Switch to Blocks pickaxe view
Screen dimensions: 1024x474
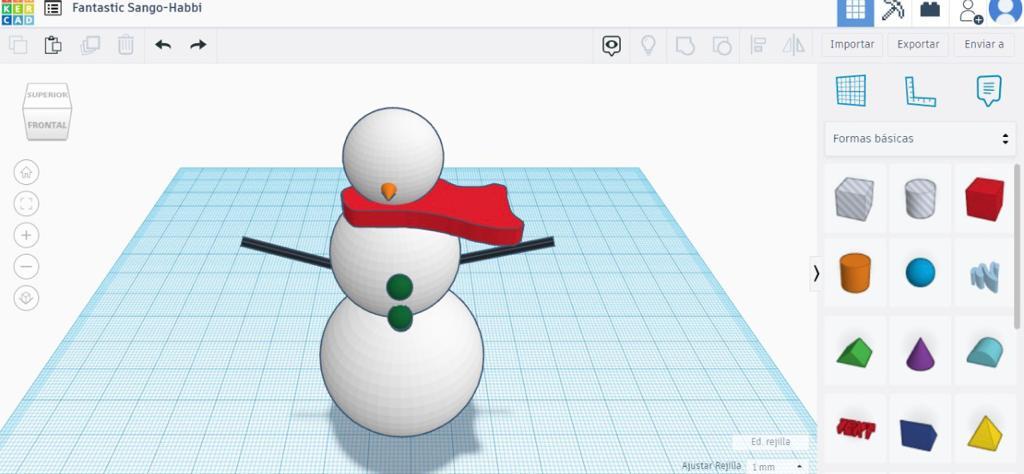tap(893, 10)
